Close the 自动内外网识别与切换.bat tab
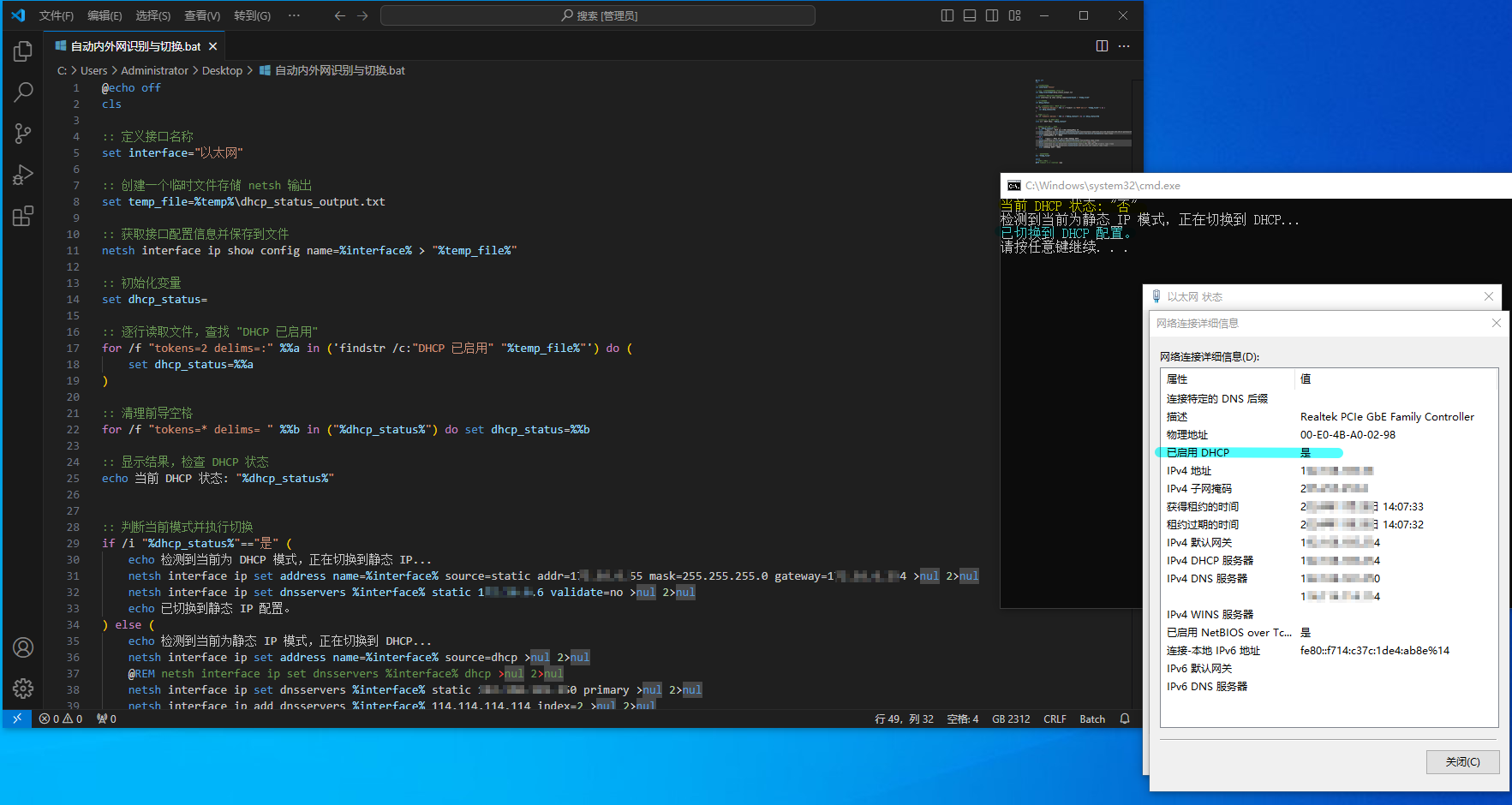This screenshot has height=805, width=1512. [212, 46]
